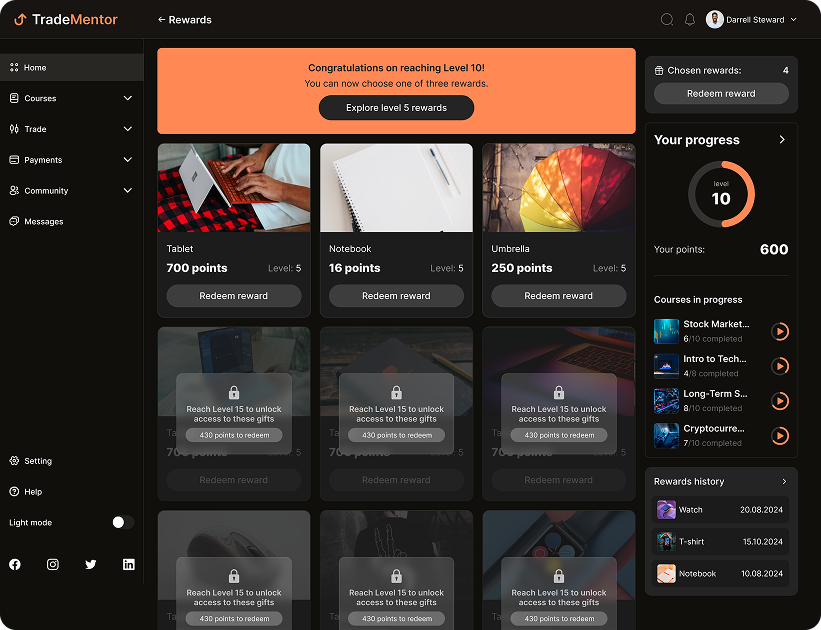Click the gift icon beside Chosen rewards
This screenshot has height=630, width=821.
coord(659,71)
